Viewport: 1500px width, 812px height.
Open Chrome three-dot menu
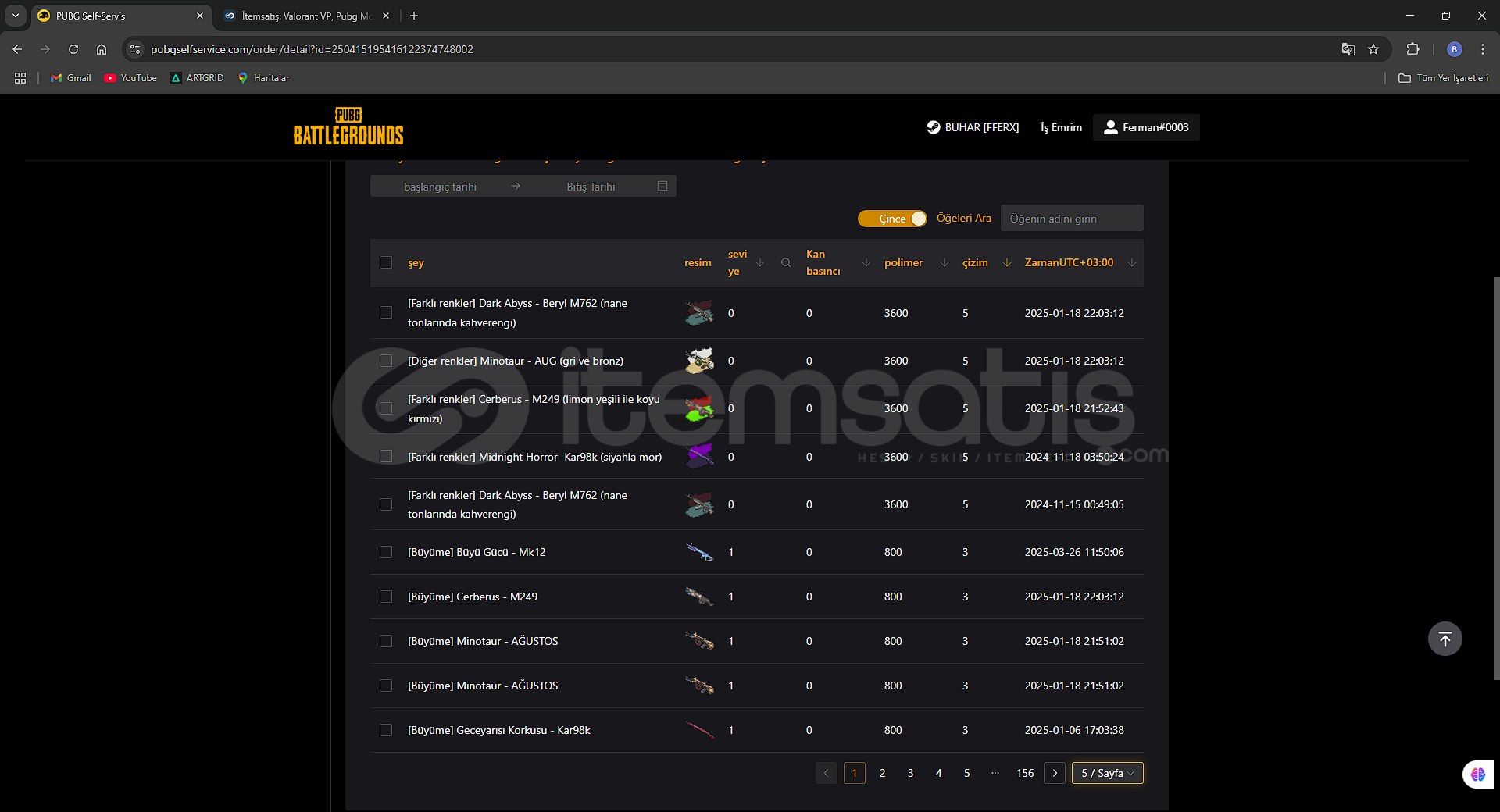pyautogui.click(x=1483, y=49)
